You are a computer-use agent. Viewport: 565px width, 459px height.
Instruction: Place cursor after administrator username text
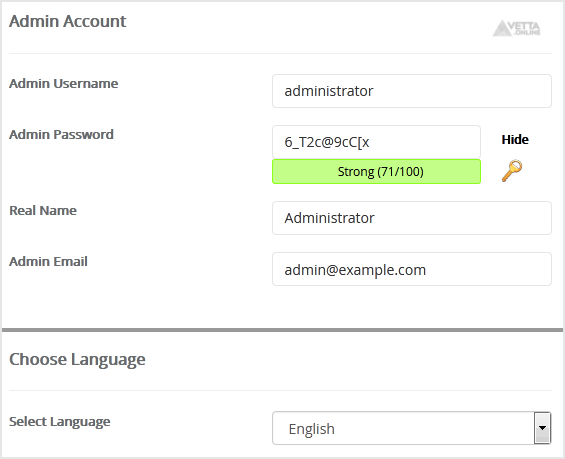pos(374,91)
